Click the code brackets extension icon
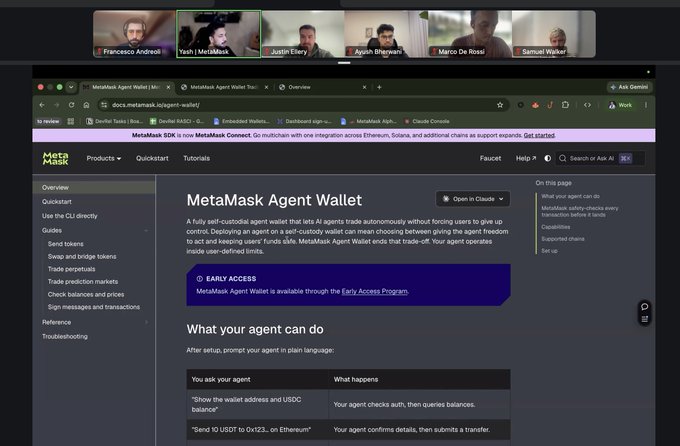Image resolution: width=680 pixels, height=446 pixels. click(x=587, y=105)
